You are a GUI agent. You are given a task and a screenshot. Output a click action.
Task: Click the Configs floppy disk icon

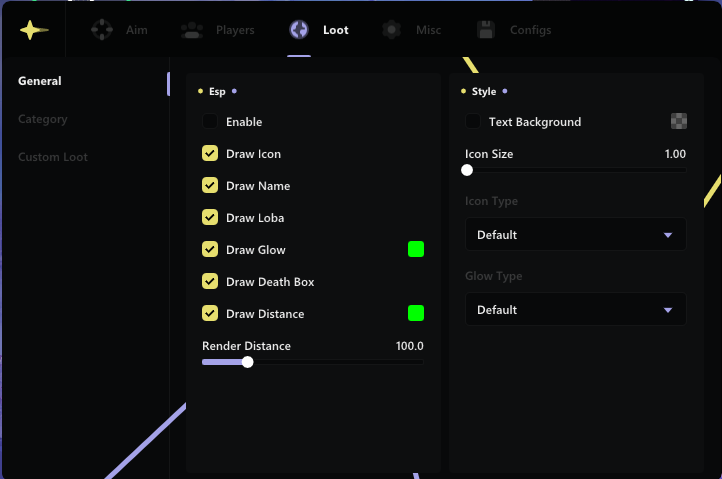click(486, 30)
